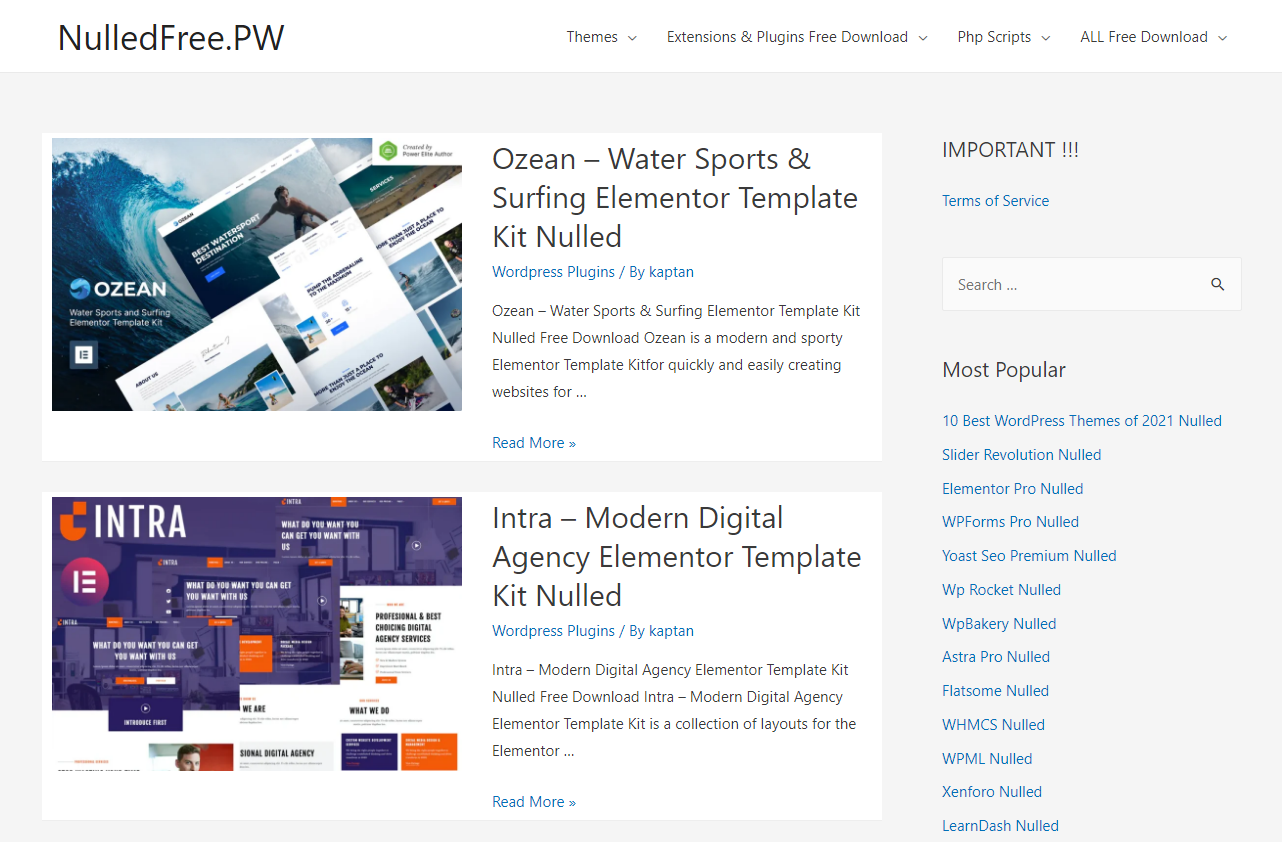Click the search magnifier icon
Viewport: 1282px width, 842px height.
[x=1217, y=284]
